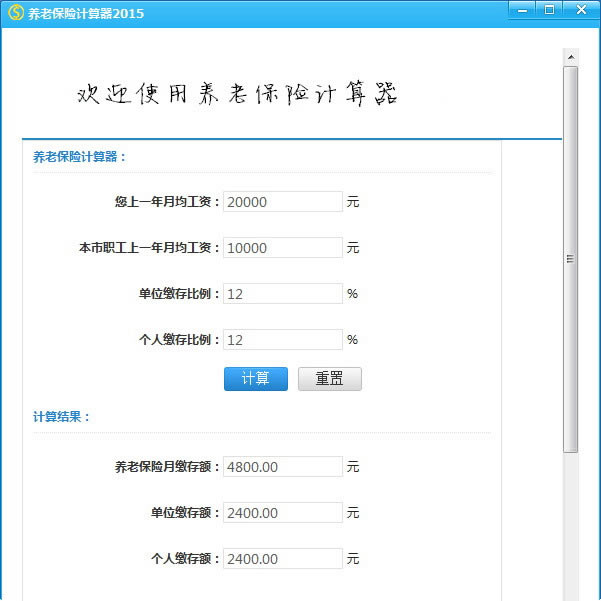Viewport: 601px width, 601px height.
Task: Click the 重置 reset button
Action: [x=330, y=379]
